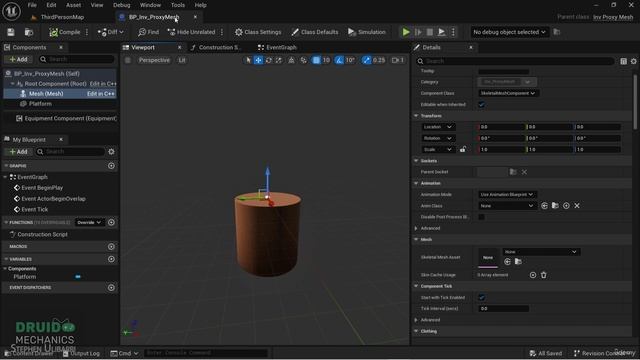The height and width of the screenshot is (360, 640).
Task: Toggle Editable when Inherited checkbox
Action: click(482, 104)
